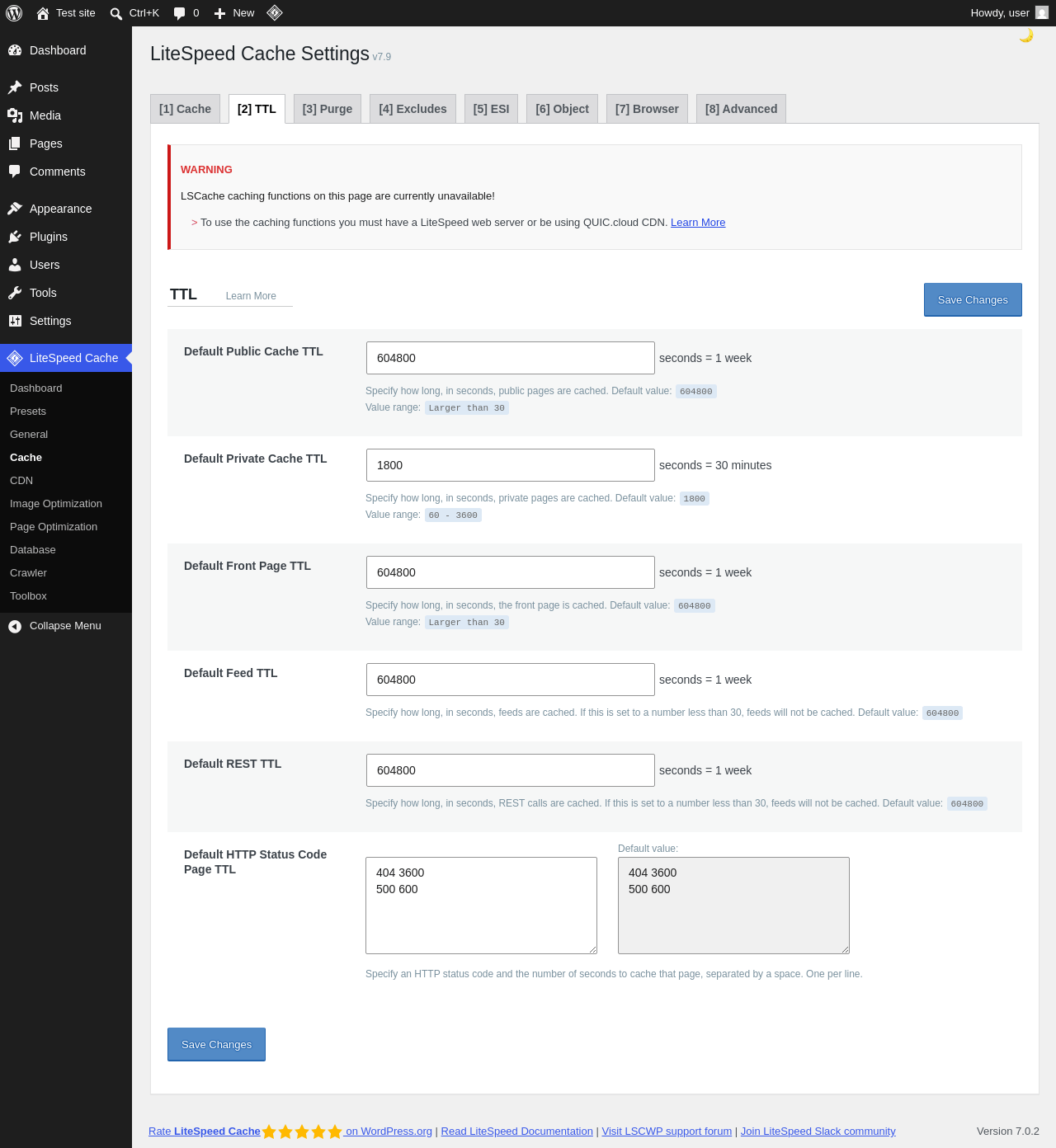Focus the Default Front Page TTL field
The image size is (1056, 1148).
tap(511, 572)
